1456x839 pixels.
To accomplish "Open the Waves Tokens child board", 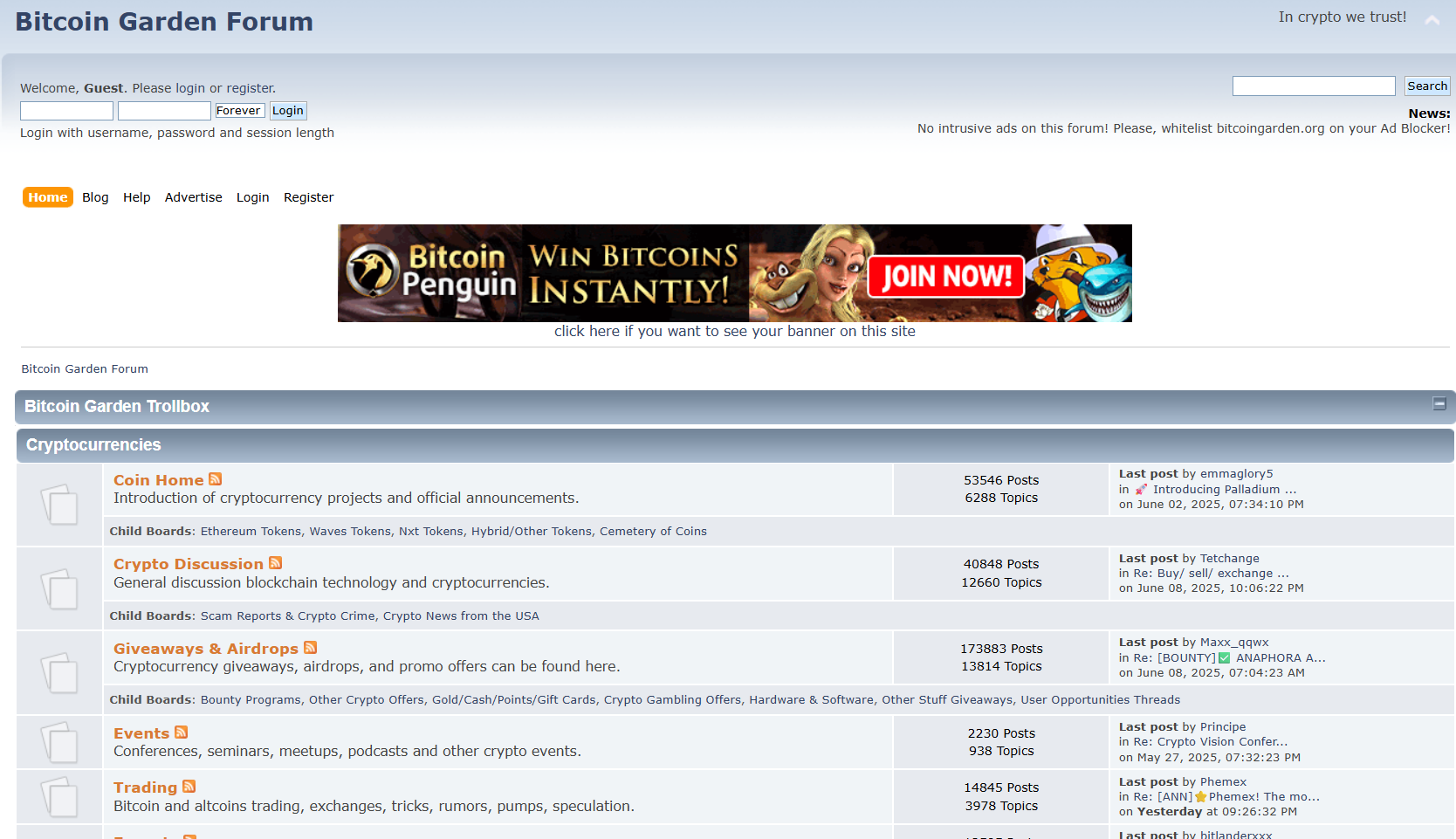I will pos(350,532).
